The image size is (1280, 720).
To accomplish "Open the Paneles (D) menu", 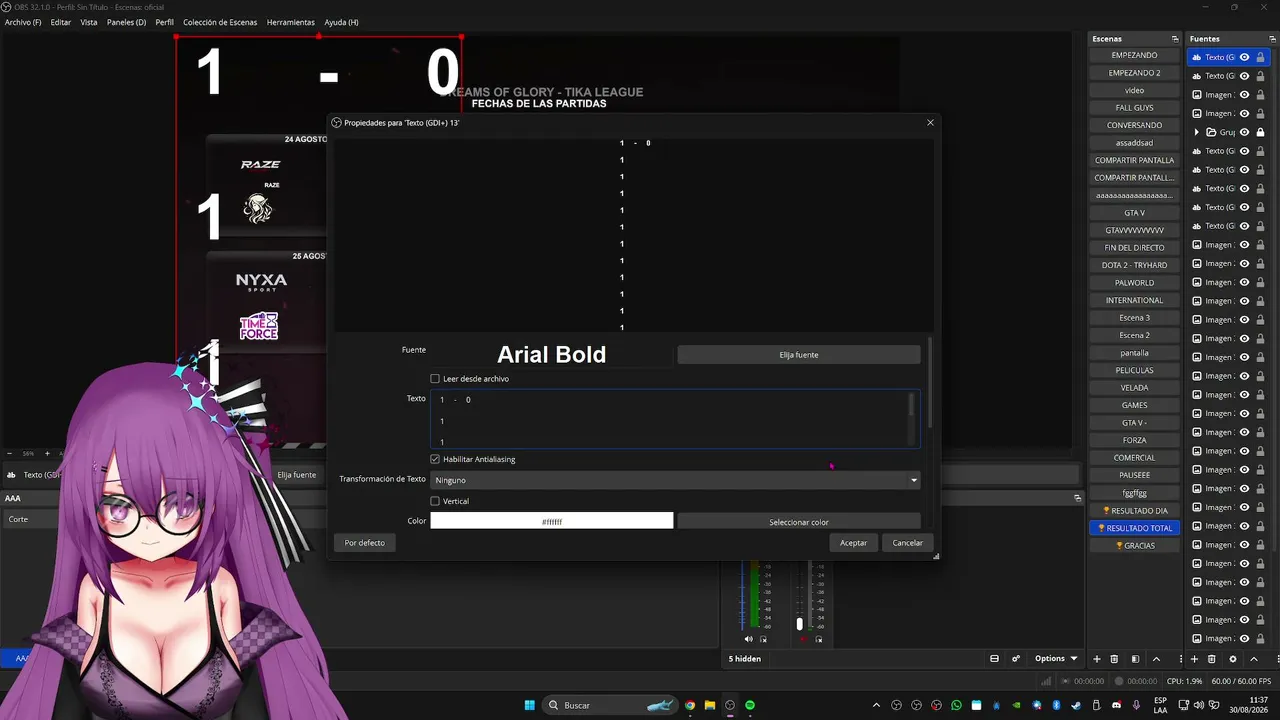I will pyautogui.click(x=126, y=22).
